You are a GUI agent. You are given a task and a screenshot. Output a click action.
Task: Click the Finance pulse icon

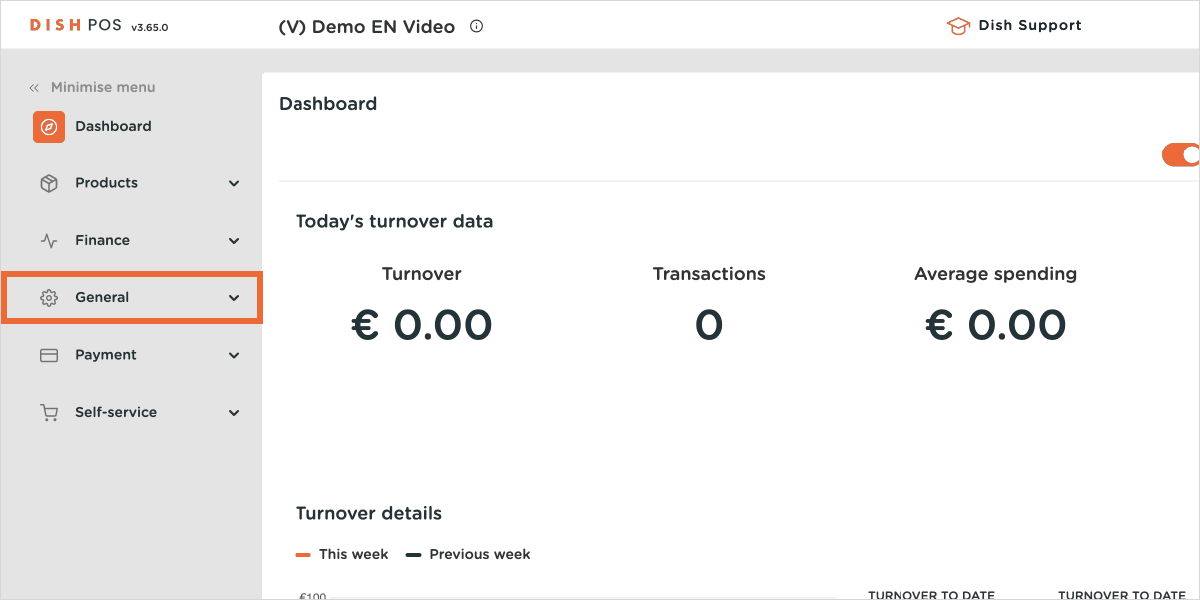[49, 241]
